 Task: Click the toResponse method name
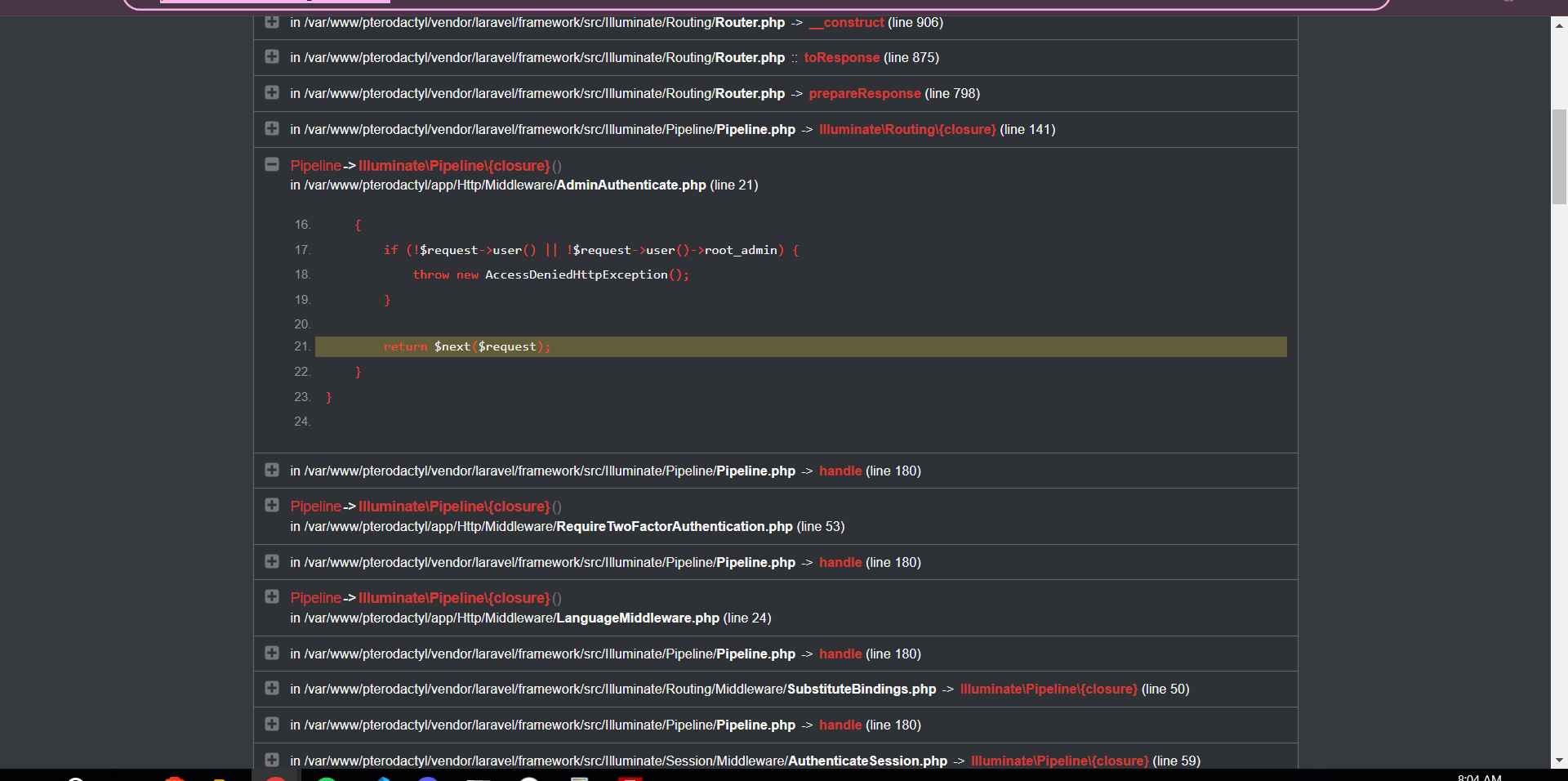pos(841,58)
